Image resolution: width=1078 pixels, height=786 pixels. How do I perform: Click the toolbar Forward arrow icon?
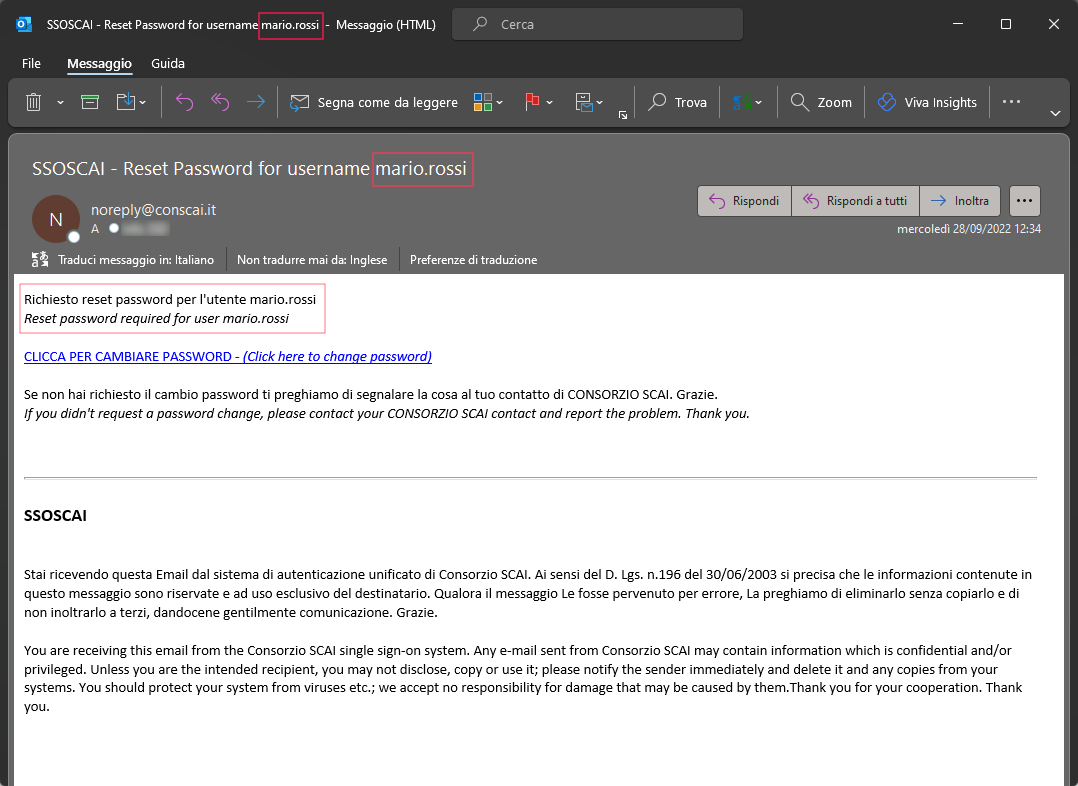click(256, 102)
